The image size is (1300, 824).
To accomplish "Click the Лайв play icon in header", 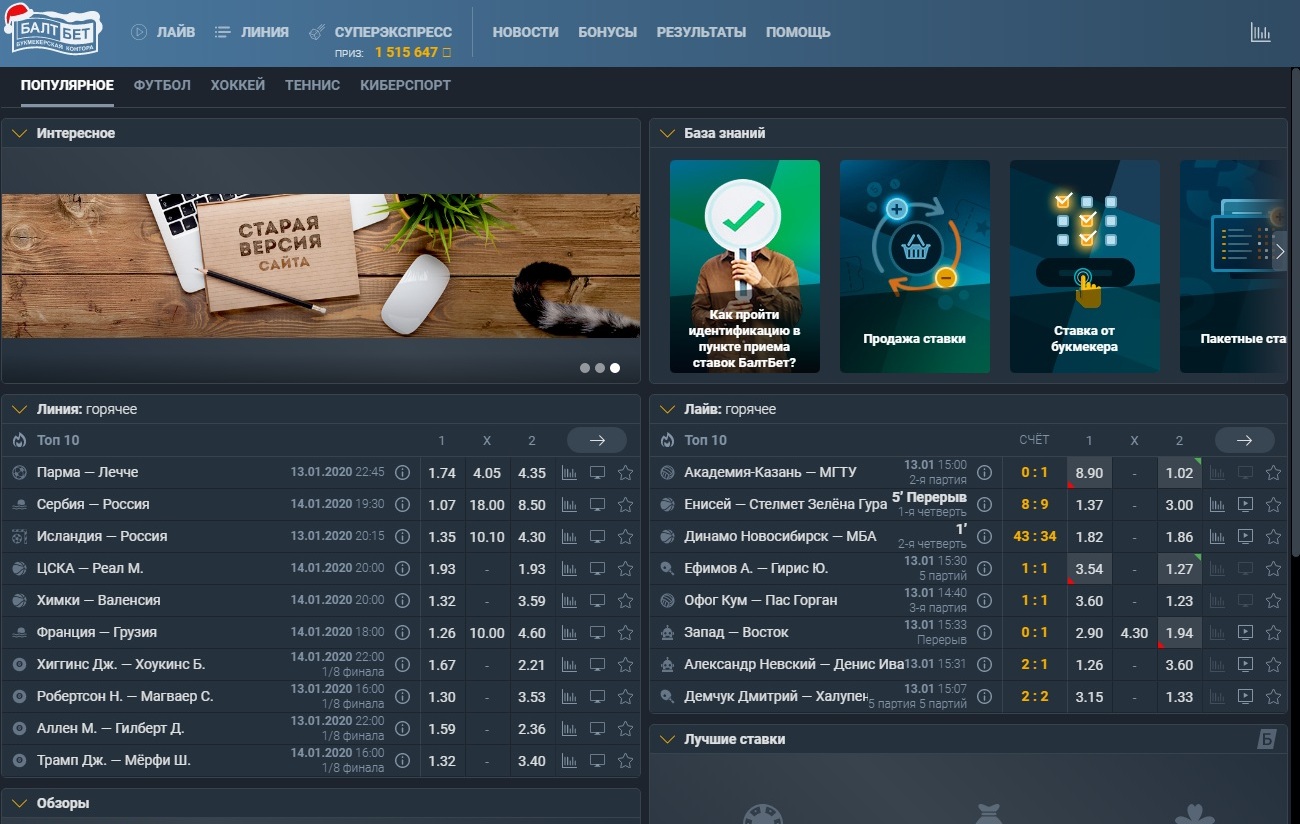I will coord(139,32).
